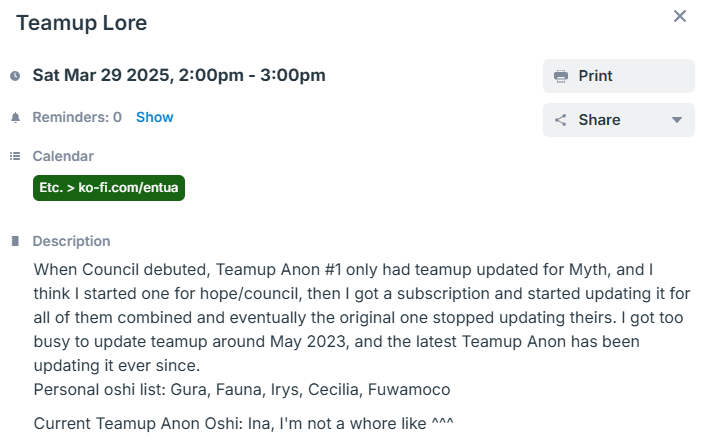Image resolution: width=704 pixels, height=445 pixels.
Task: Click the bell icon next to Reminders
Action: (15, 118)
